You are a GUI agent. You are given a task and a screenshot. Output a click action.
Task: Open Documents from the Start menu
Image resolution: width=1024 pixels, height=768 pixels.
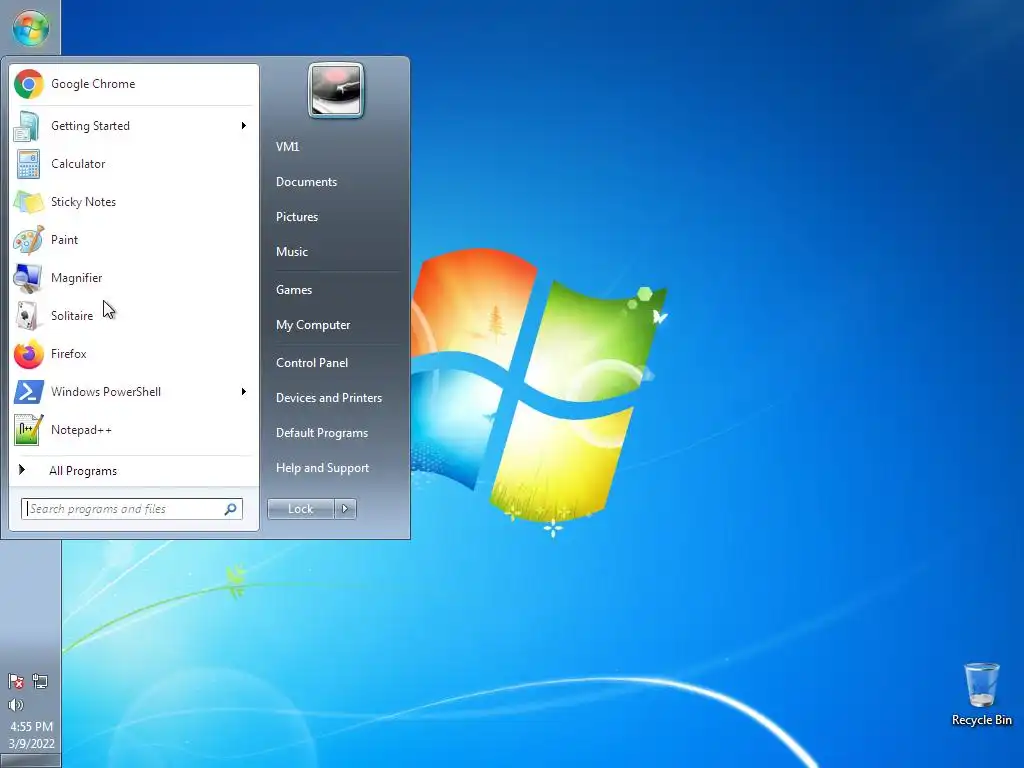(306, 182)
